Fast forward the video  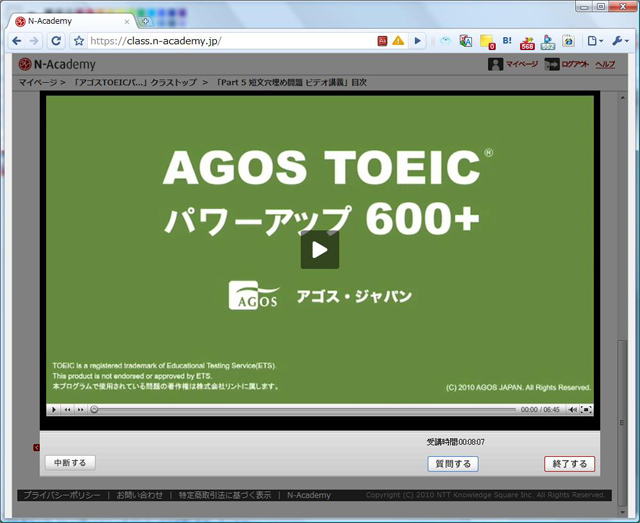coord(81,409)
